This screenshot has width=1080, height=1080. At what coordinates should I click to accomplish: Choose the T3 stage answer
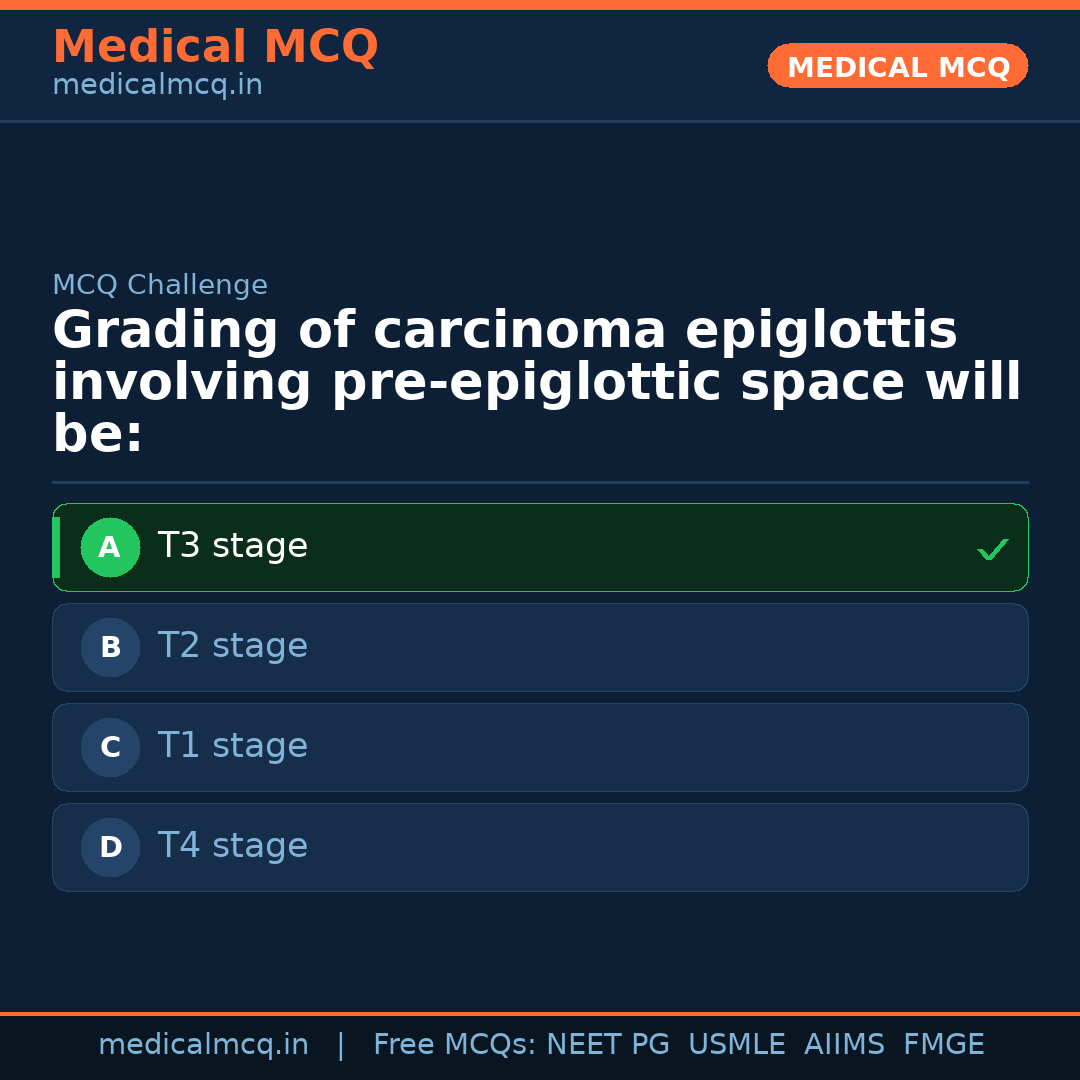point(233,547)
